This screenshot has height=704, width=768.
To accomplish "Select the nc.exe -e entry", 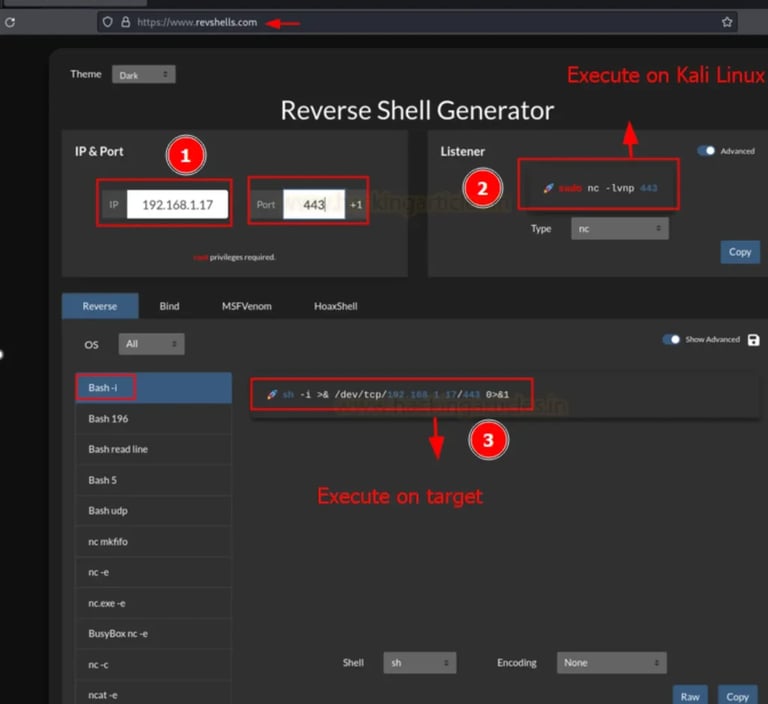I will [153, 603].
